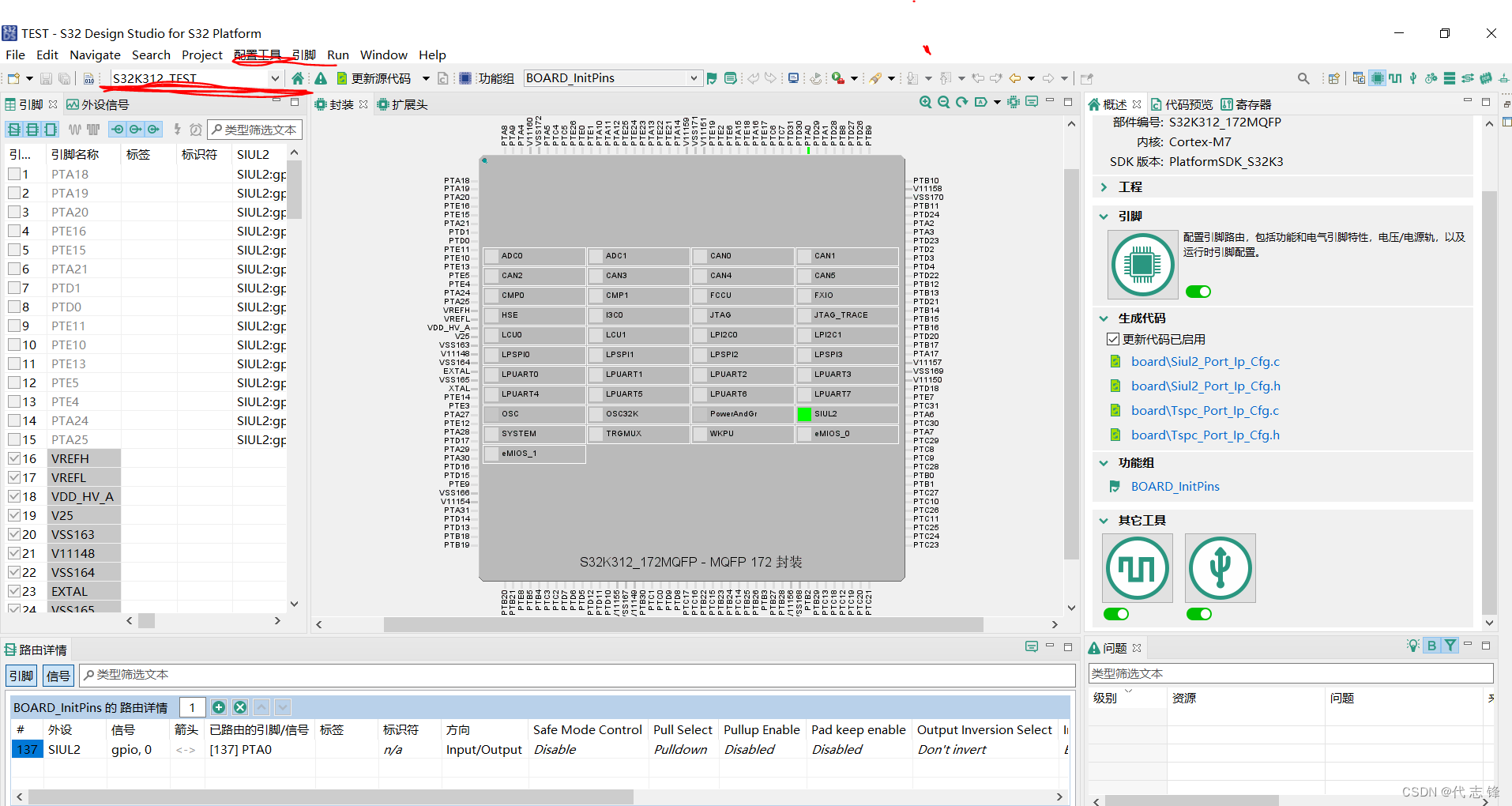
Task: Check the checkbox for pin 5 PTE15
Action: tap(14, 250)
